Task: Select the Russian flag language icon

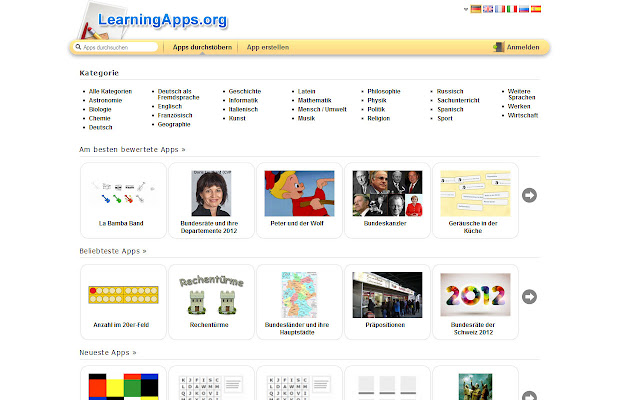Action: 524,9
